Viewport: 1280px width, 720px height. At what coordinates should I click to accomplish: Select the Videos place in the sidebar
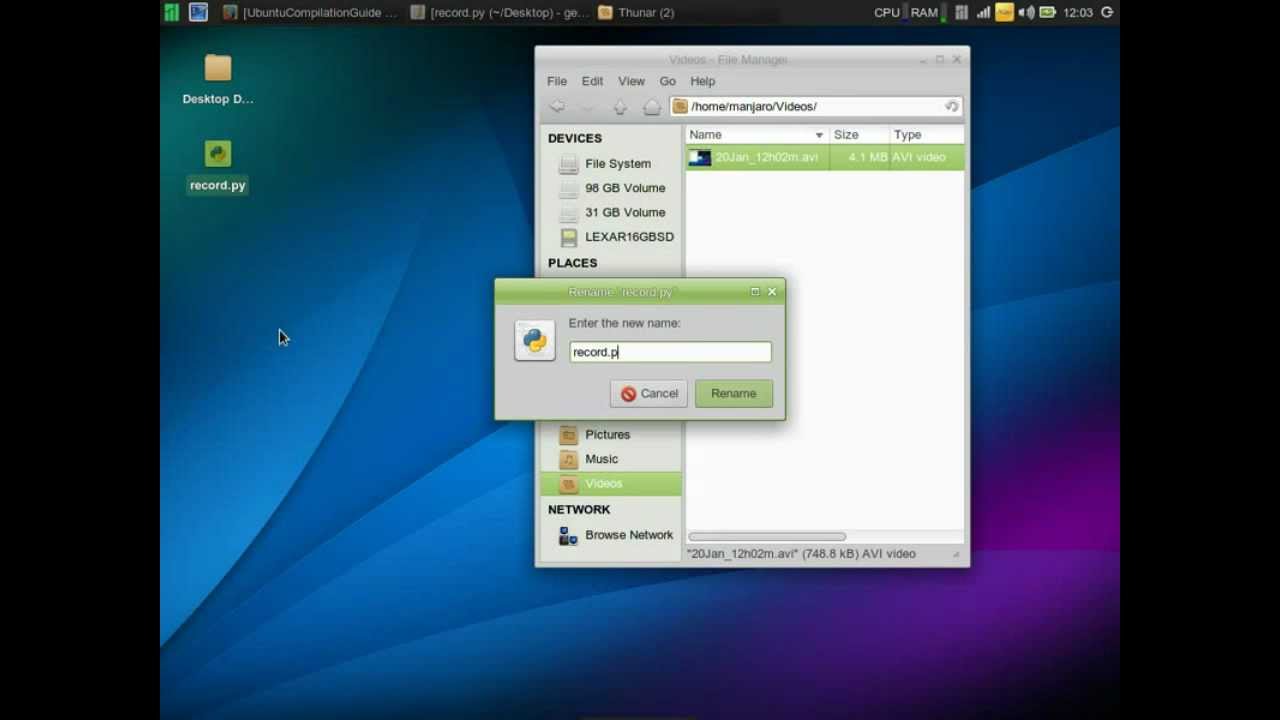pyautogui.click(x=611, y=484)
